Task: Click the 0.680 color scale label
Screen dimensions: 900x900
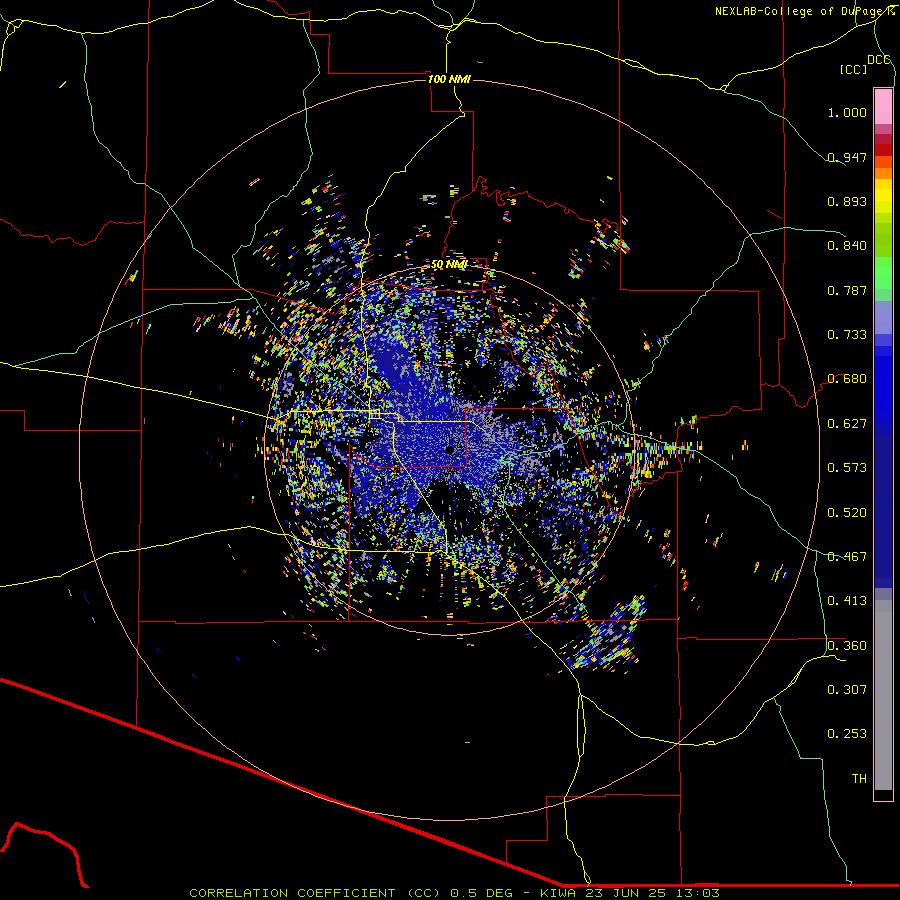Action: pos(847,379)
